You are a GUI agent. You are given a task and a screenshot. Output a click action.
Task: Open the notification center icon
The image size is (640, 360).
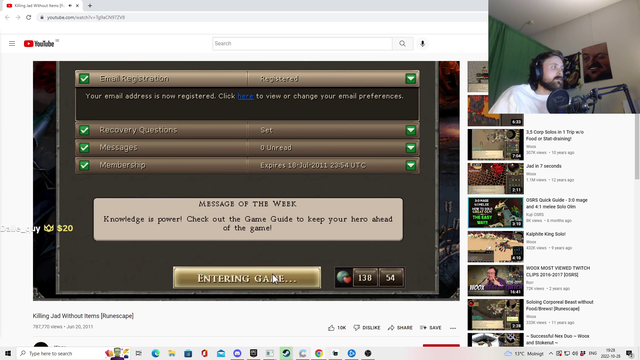click(x=629, y=353)
